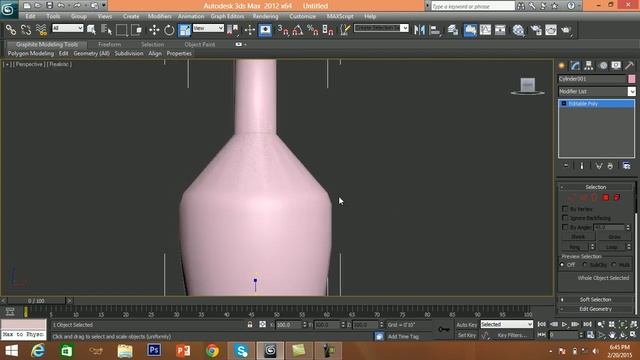Viewport: 640px width, 360px height.
Task: Toggle the Window/Crossing selection mode
Action: click(136, 30)
